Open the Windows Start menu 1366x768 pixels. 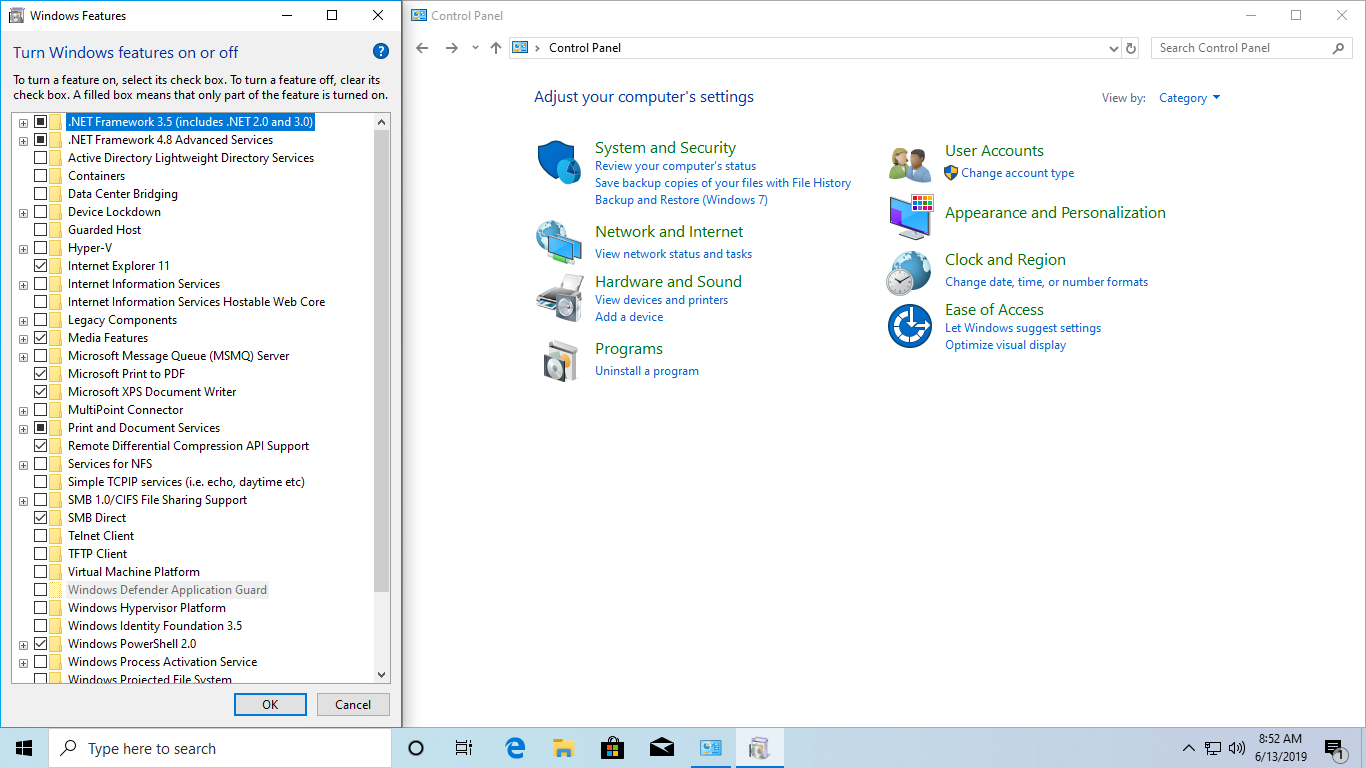[24, 748]
